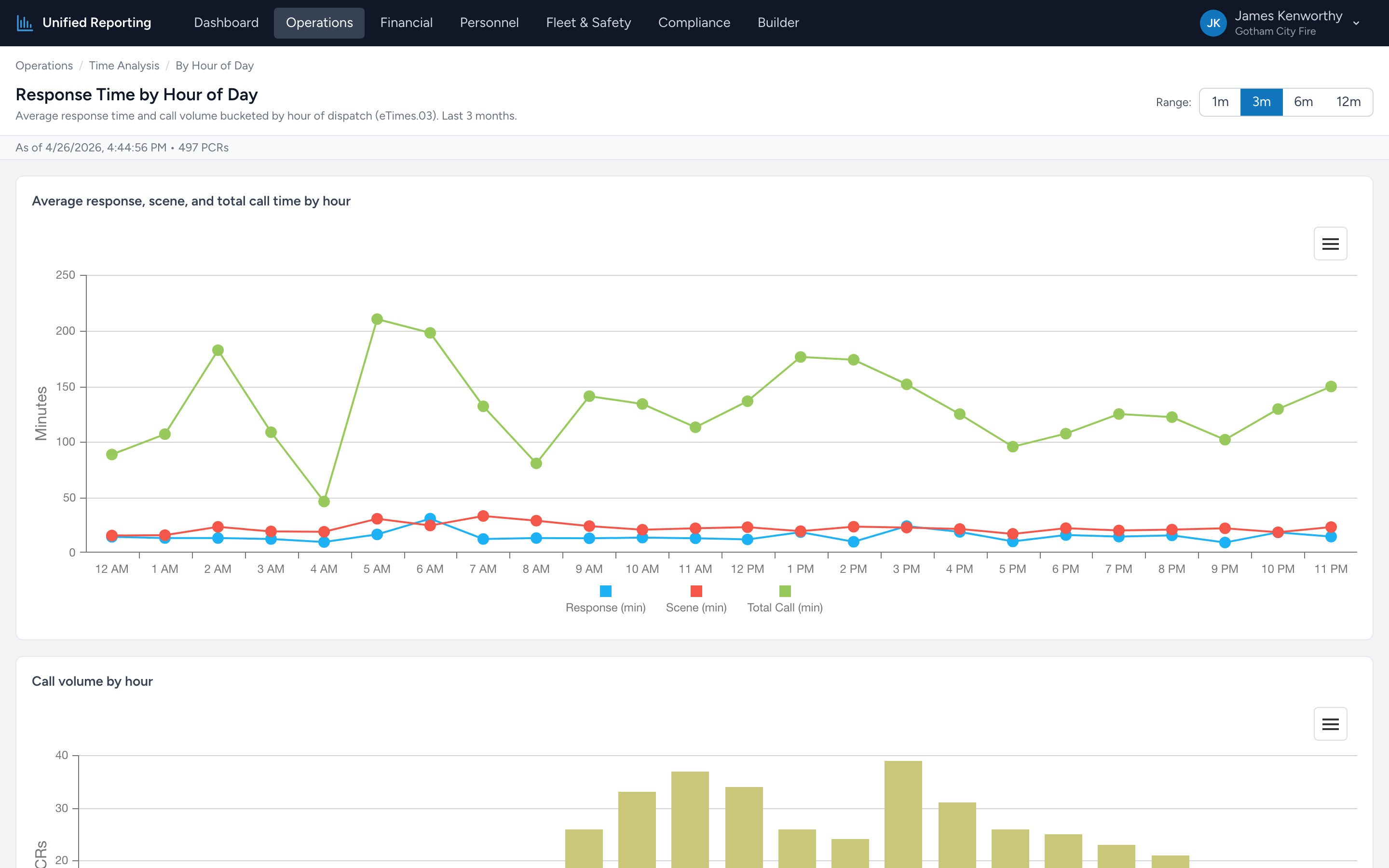Click the 12 PM x-axis label

(x=747, y=569)
